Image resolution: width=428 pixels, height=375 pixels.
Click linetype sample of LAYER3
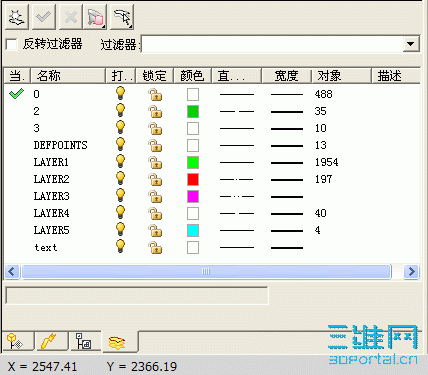237,197
